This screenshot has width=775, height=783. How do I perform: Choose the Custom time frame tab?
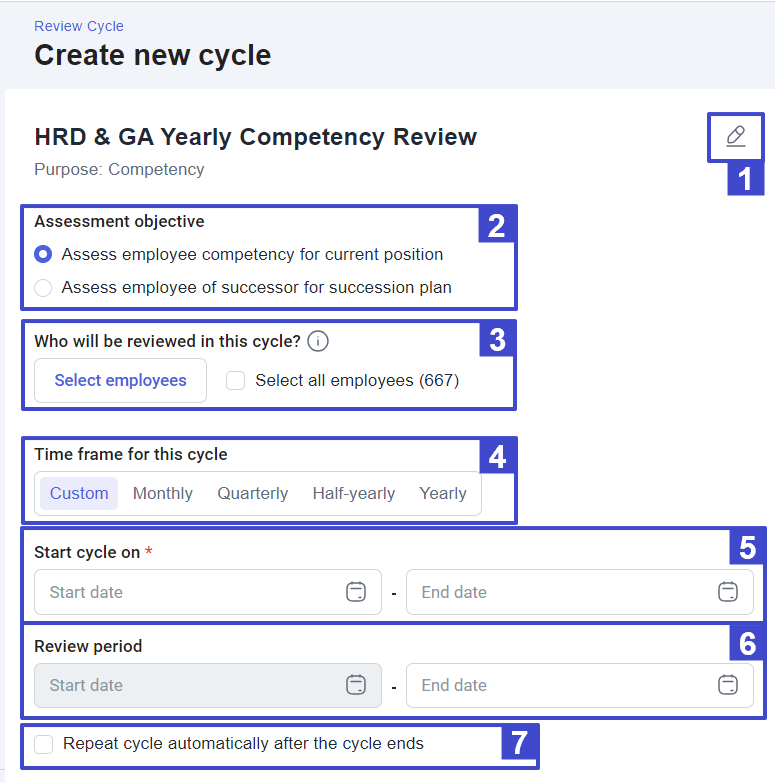pos(79,493)
